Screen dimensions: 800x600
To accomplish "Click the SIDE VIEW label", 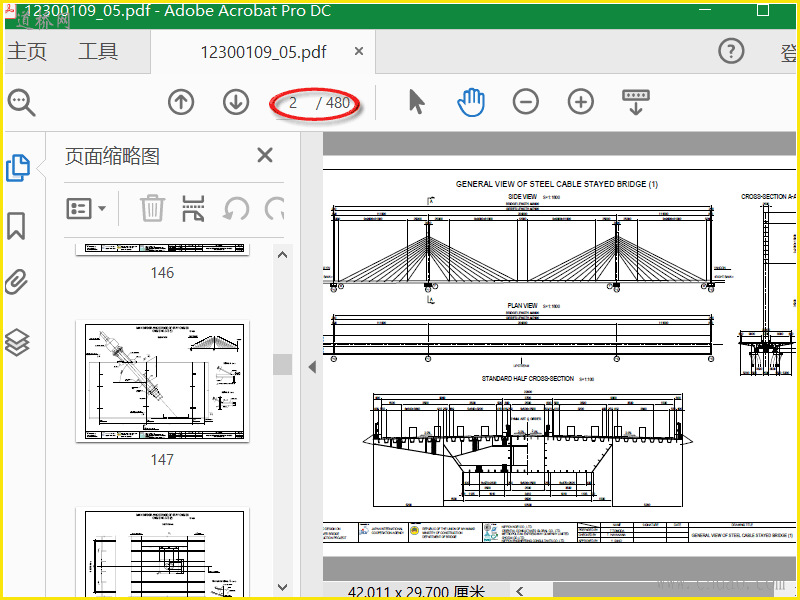I will coord(522,196).
